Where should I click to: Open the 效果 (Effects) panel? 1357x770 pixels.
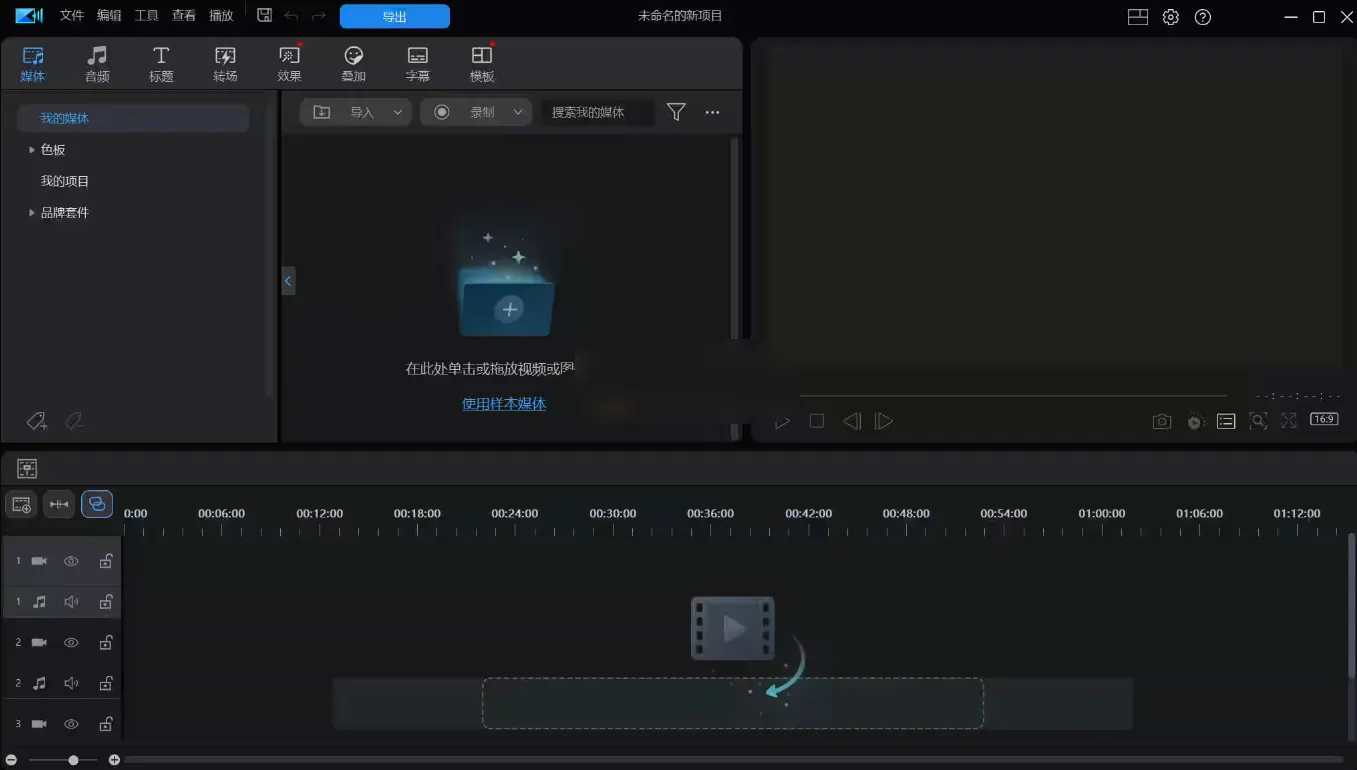tap(289, 62)
